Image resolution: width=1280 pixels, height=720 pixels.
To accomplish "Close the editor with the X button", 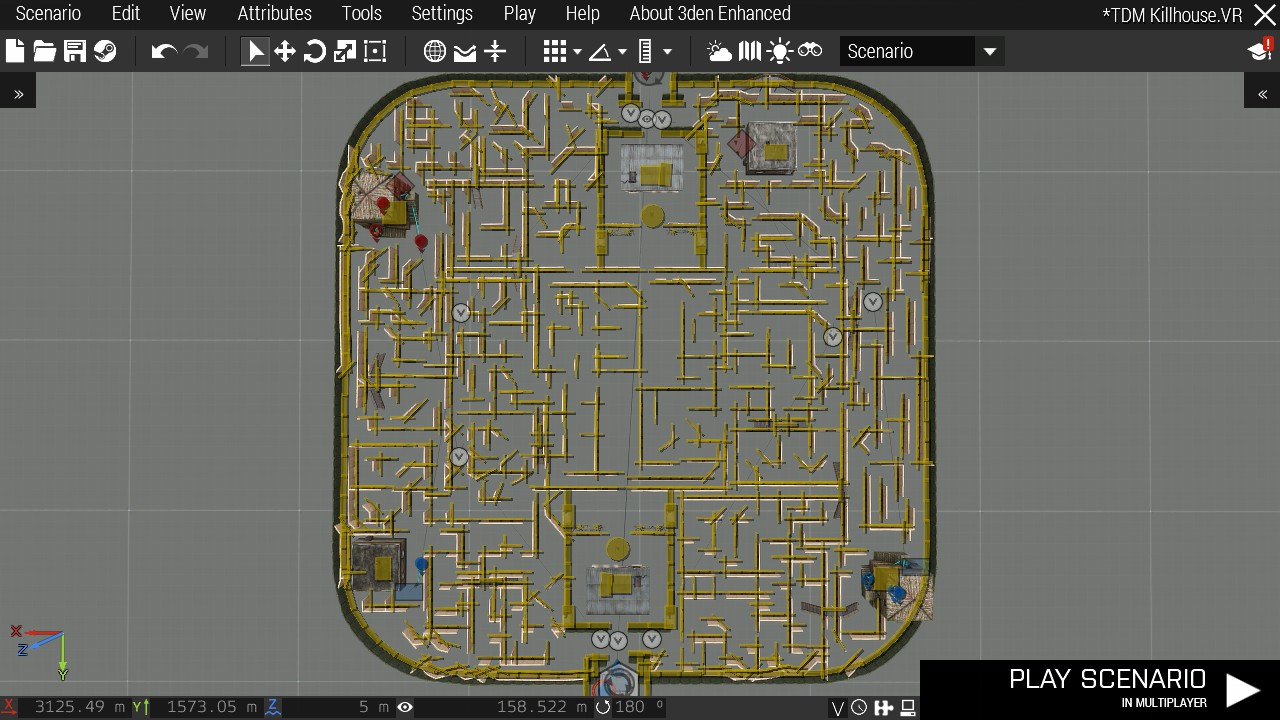I will (1265, 14).
